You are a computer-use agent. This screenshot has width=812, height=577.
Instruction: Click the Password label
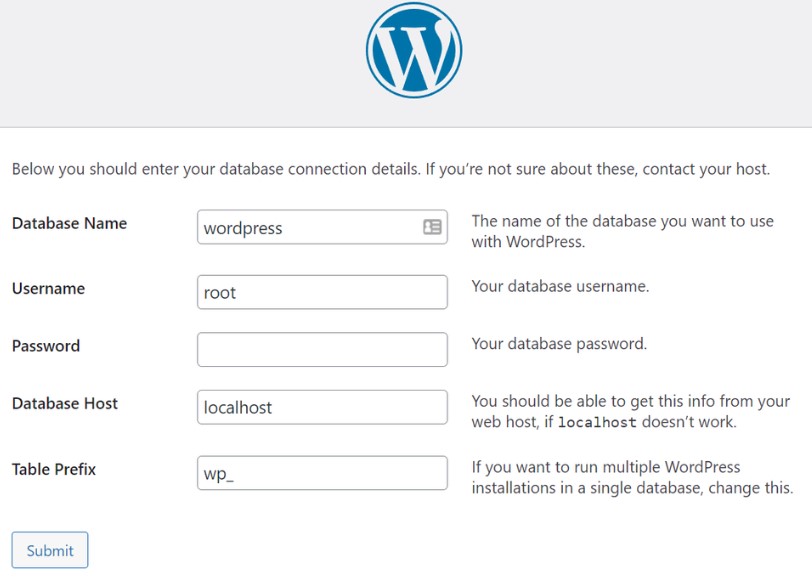[45, 346]
